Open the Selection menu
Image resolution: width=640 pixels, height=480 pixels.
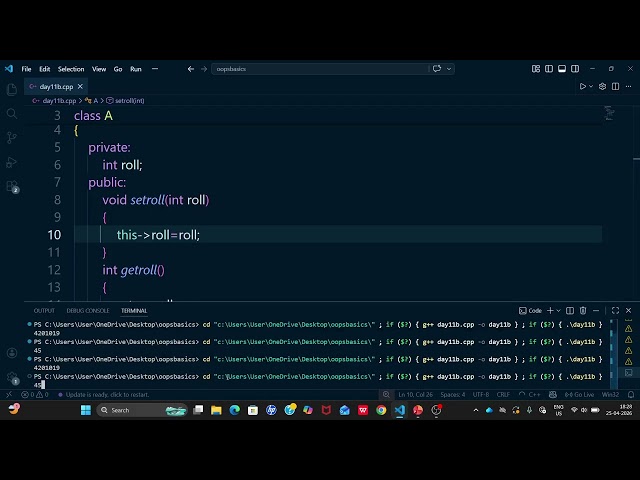pyautogui.click(x=71, y=69)
